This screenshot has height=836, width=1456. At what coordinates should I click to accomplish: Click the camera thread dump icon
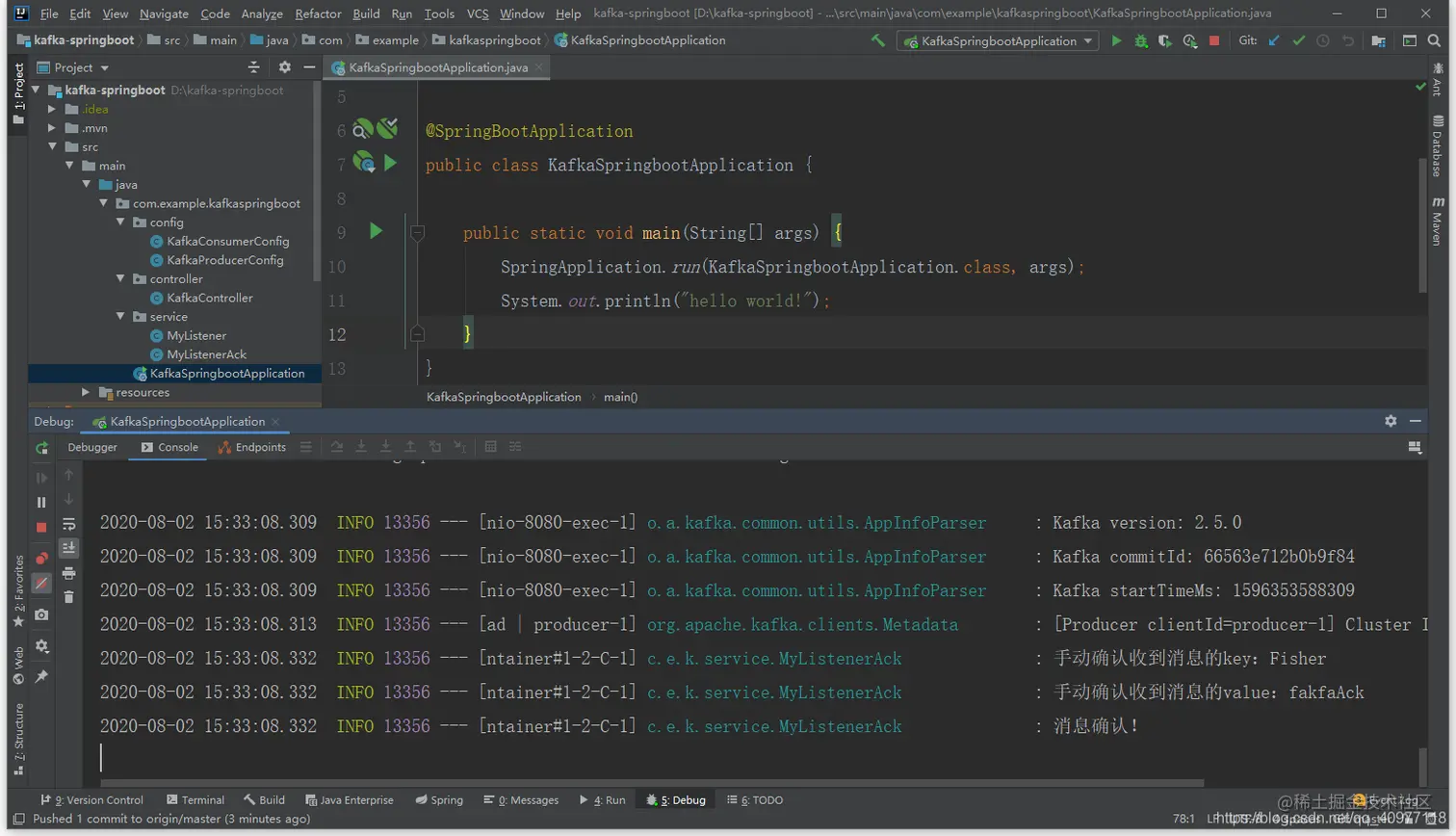point(41,614)
